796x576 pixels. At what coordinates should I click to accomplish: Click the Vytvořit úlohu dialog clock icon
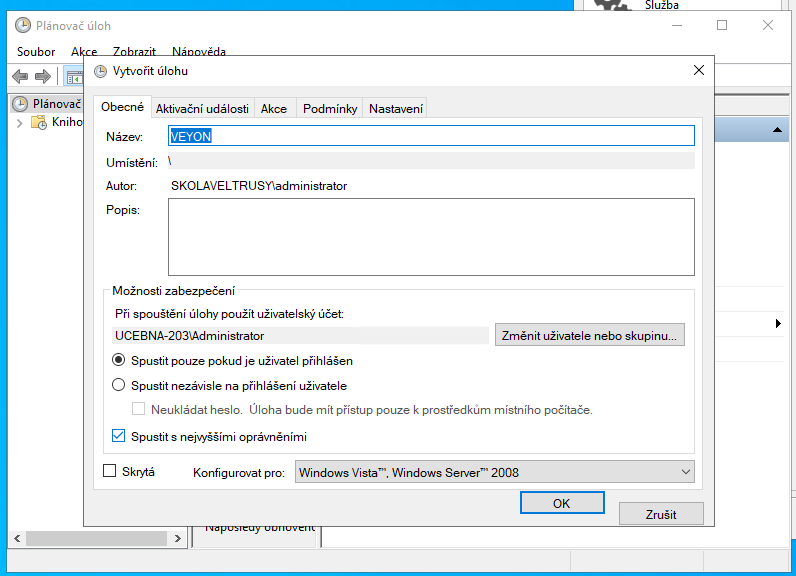point(100,71)
